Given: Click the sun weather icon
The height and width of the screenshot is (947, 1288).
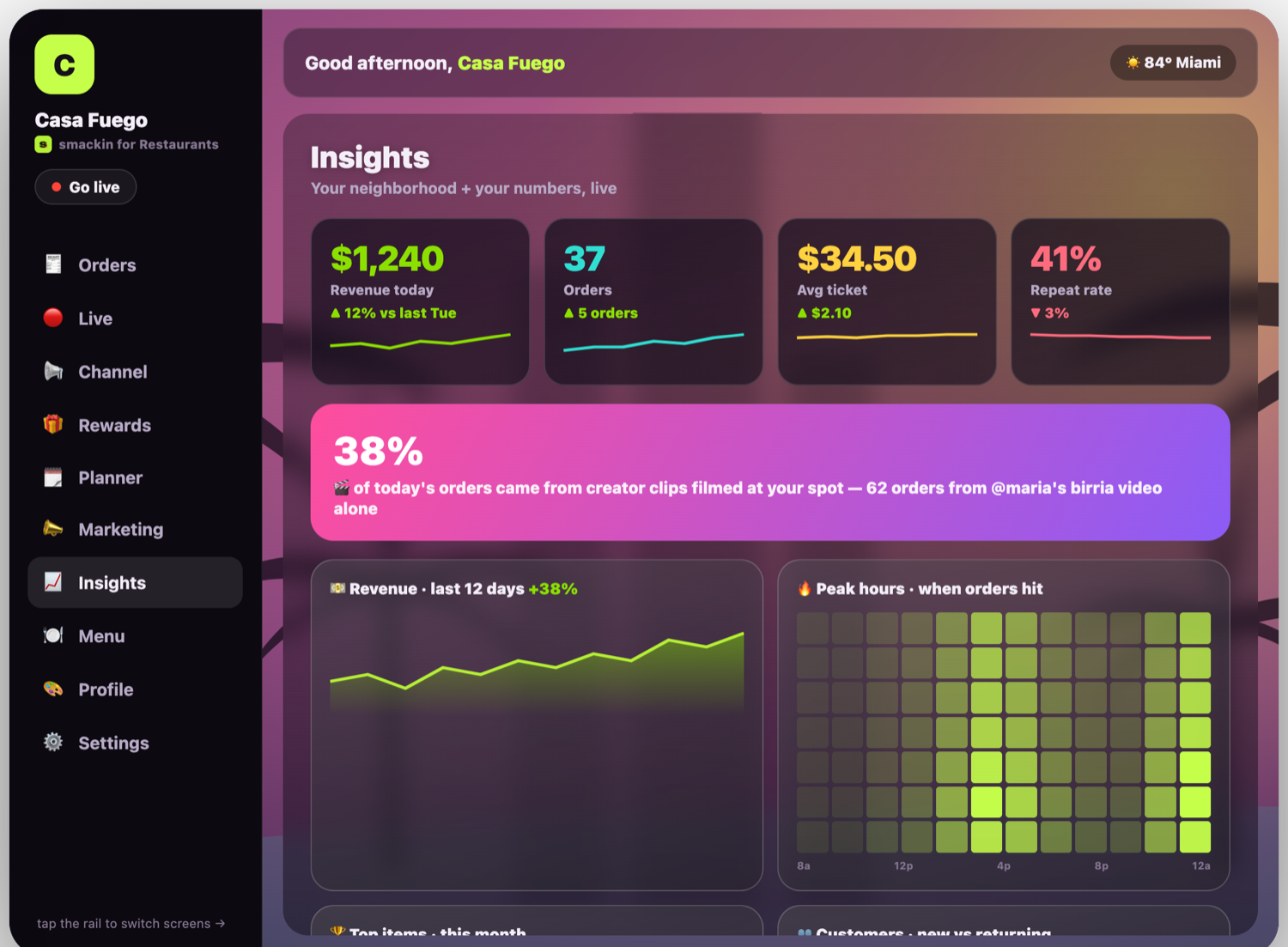Looking at the screenshot, I should pos(1133,63).
